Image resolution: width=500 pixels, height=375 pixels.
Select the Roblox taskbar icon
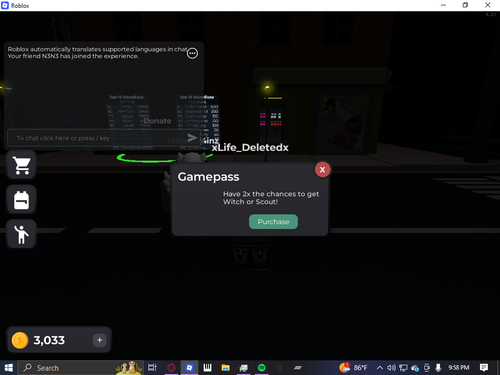coord(189,368)
